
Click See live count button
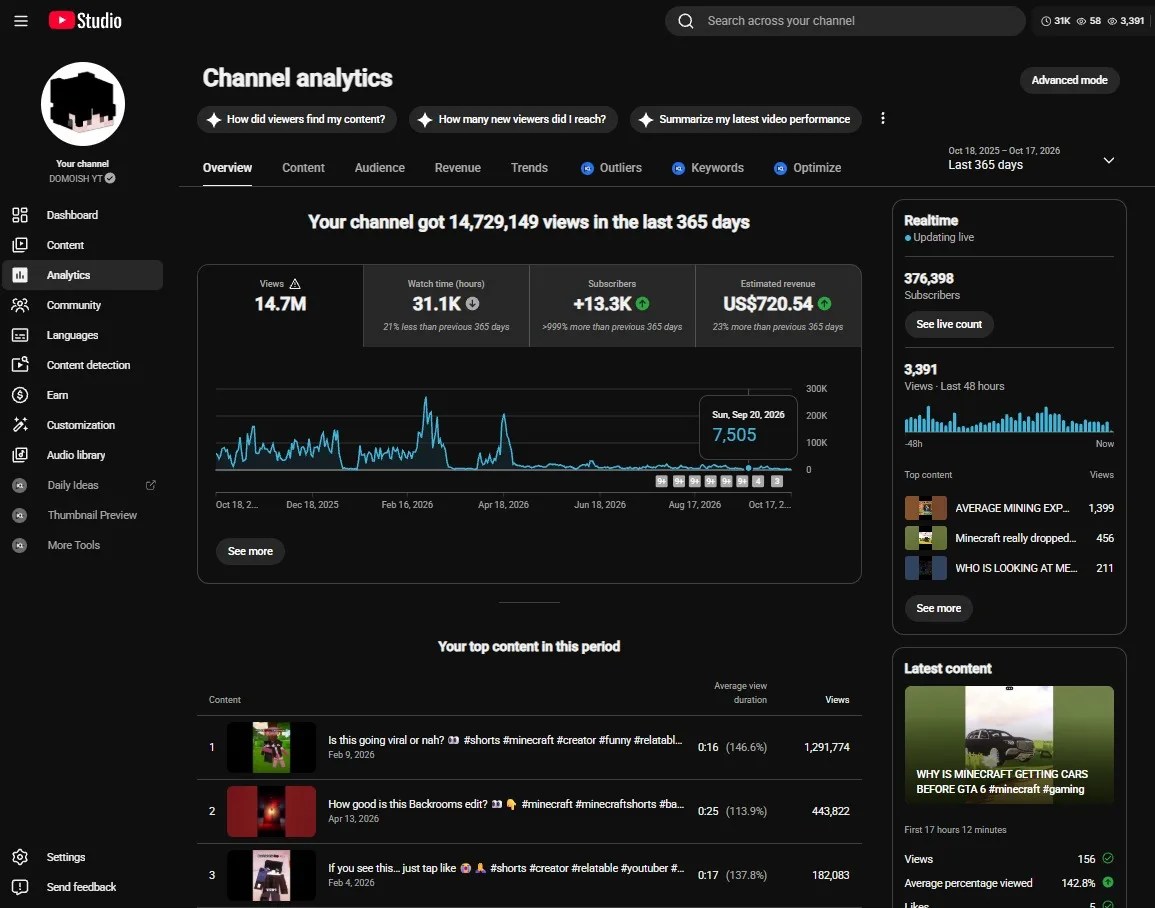pos(949,325)
